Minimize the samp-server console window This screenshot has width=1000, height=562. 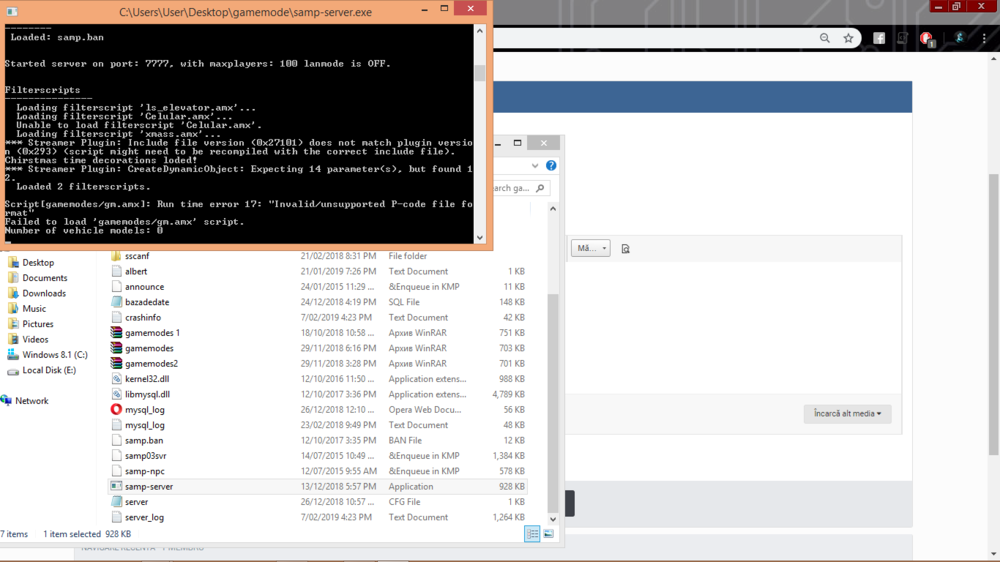[425, 9]
